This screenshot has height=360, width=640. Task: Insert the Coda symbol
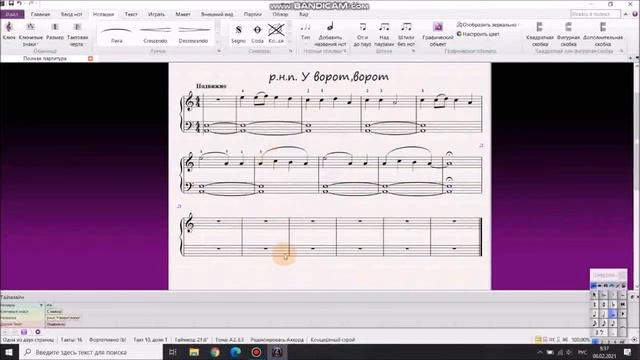pyautogui.click(x=257, y=33)
